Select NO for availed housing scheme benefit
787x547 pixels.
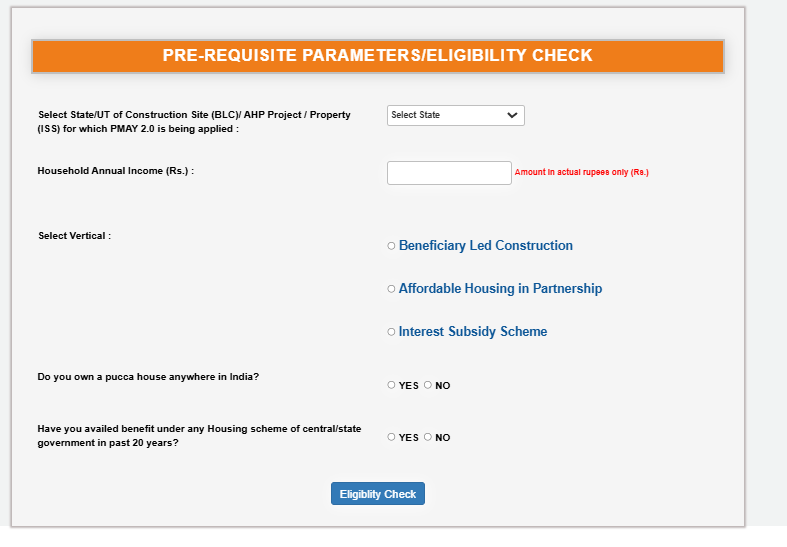point(428,437)
